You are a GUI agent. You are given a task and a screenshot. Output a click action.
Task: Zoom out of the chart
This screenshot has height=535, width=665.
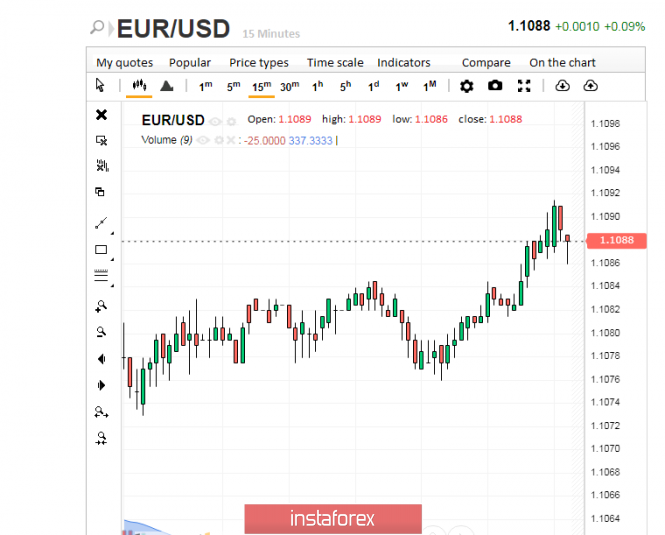click(x=101, y=332)
